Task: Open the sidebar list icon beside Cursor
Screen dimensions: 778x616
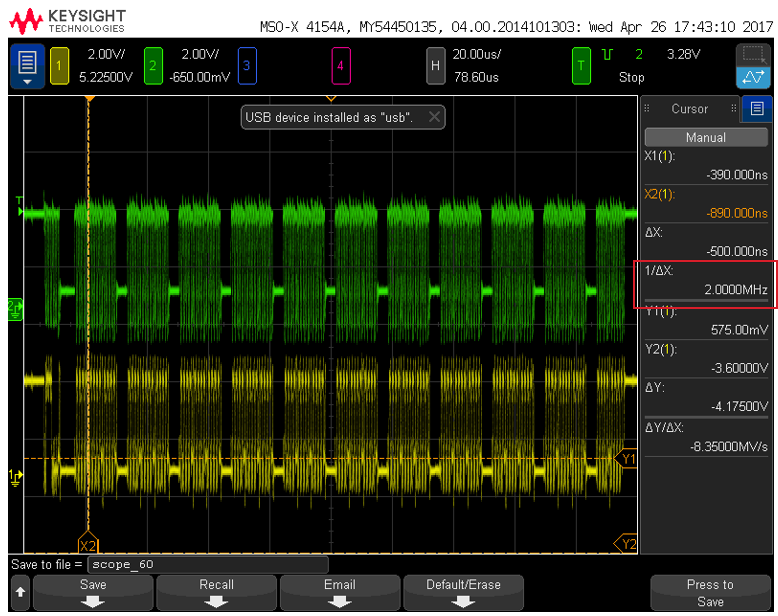Action: point(757,109)
